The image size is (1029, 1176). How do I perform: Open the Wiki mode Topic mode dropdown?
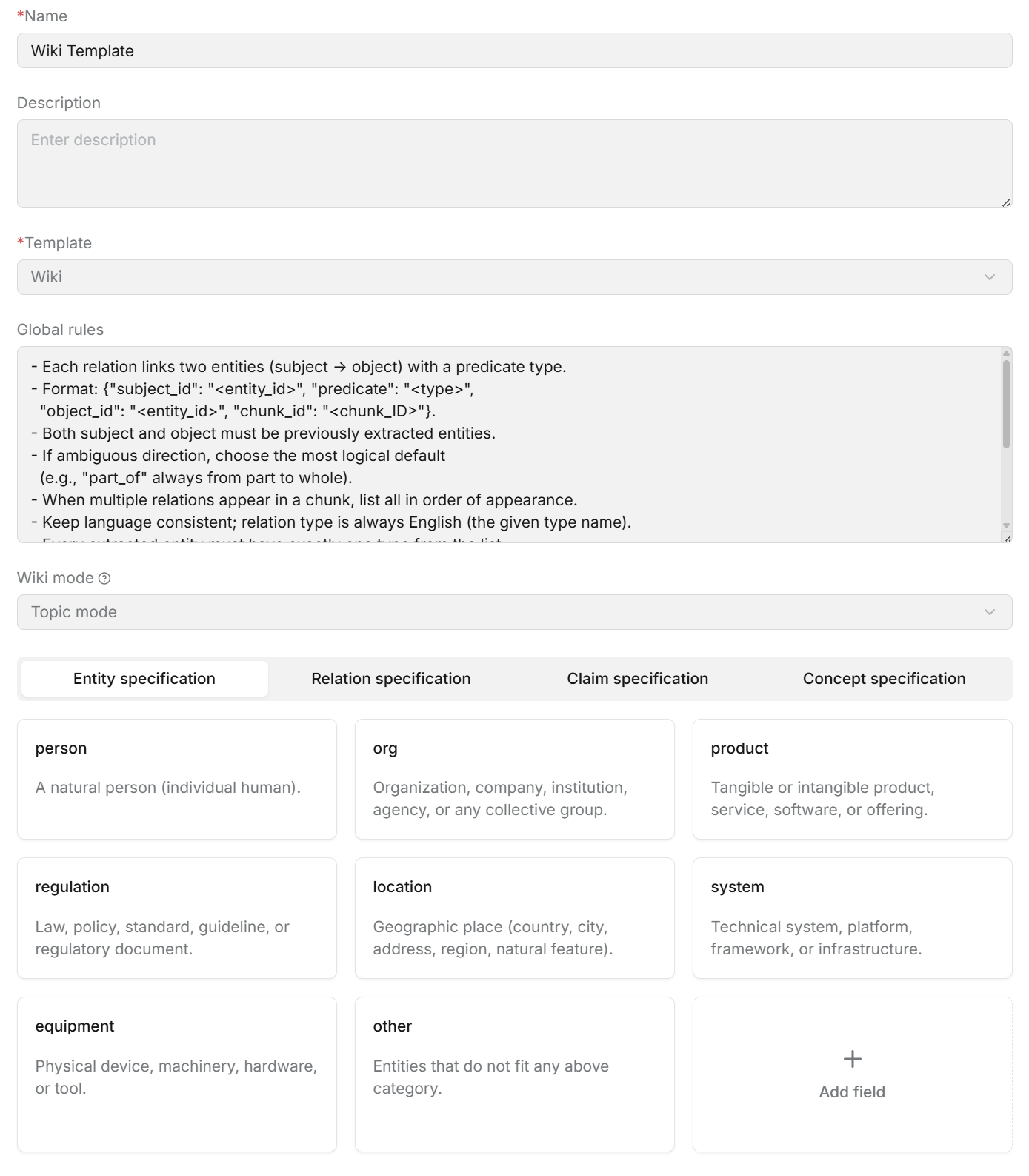514,612
